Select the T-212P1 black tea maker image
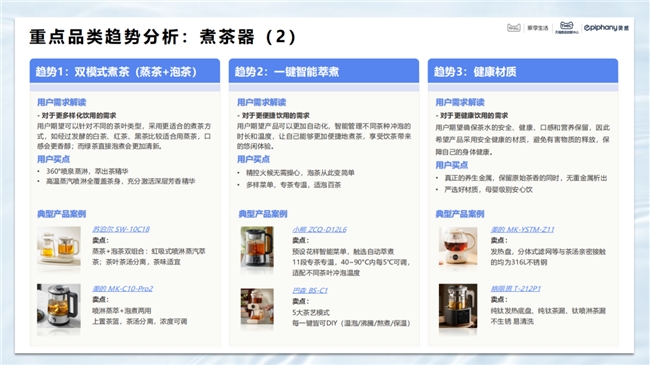The height and width of the screenshot is (365, 650). pyautogui.click(x=458, y=307)
